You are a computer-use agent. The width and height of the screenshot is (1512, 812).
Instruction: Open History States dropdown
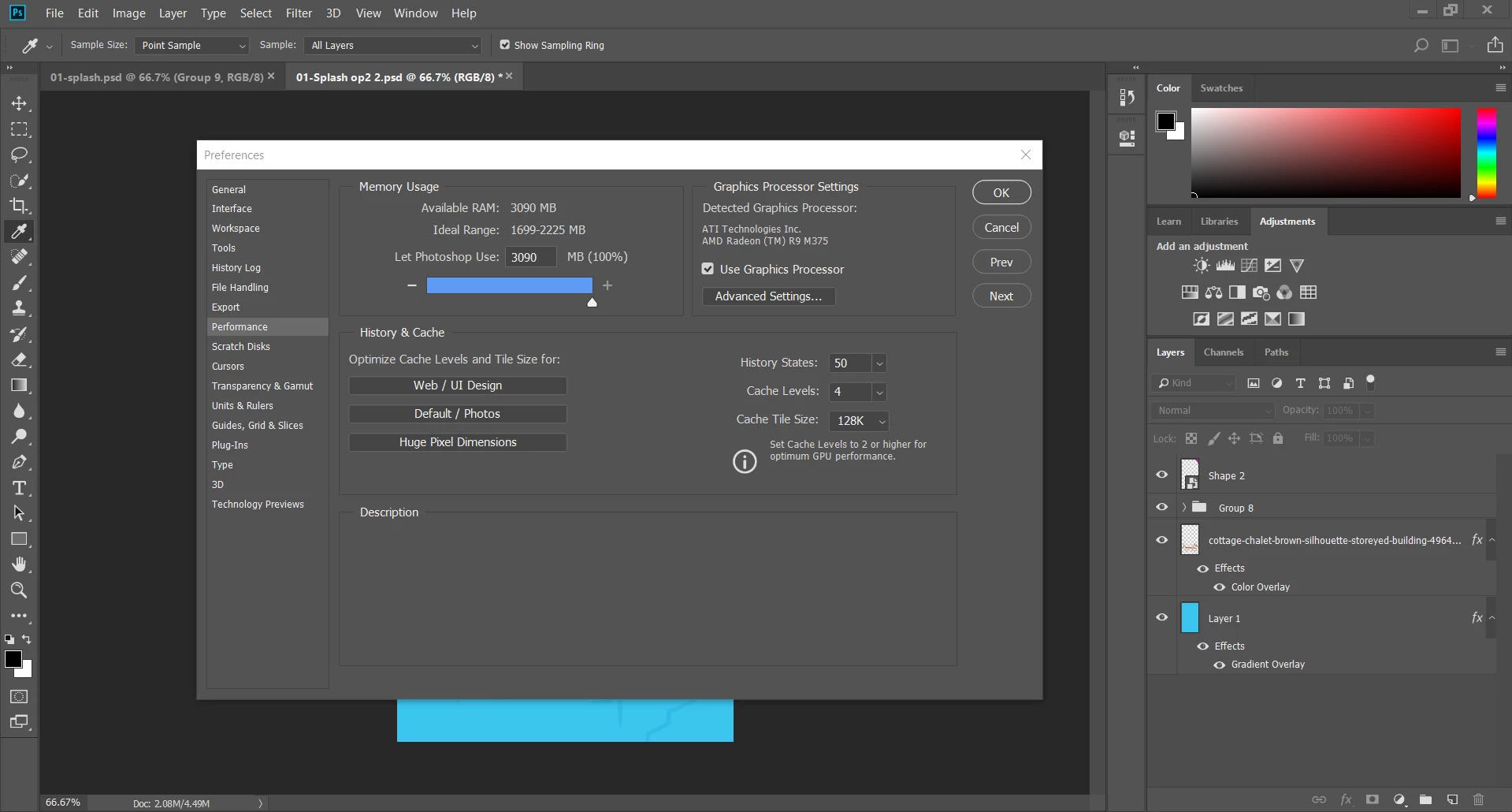[879, 363]
